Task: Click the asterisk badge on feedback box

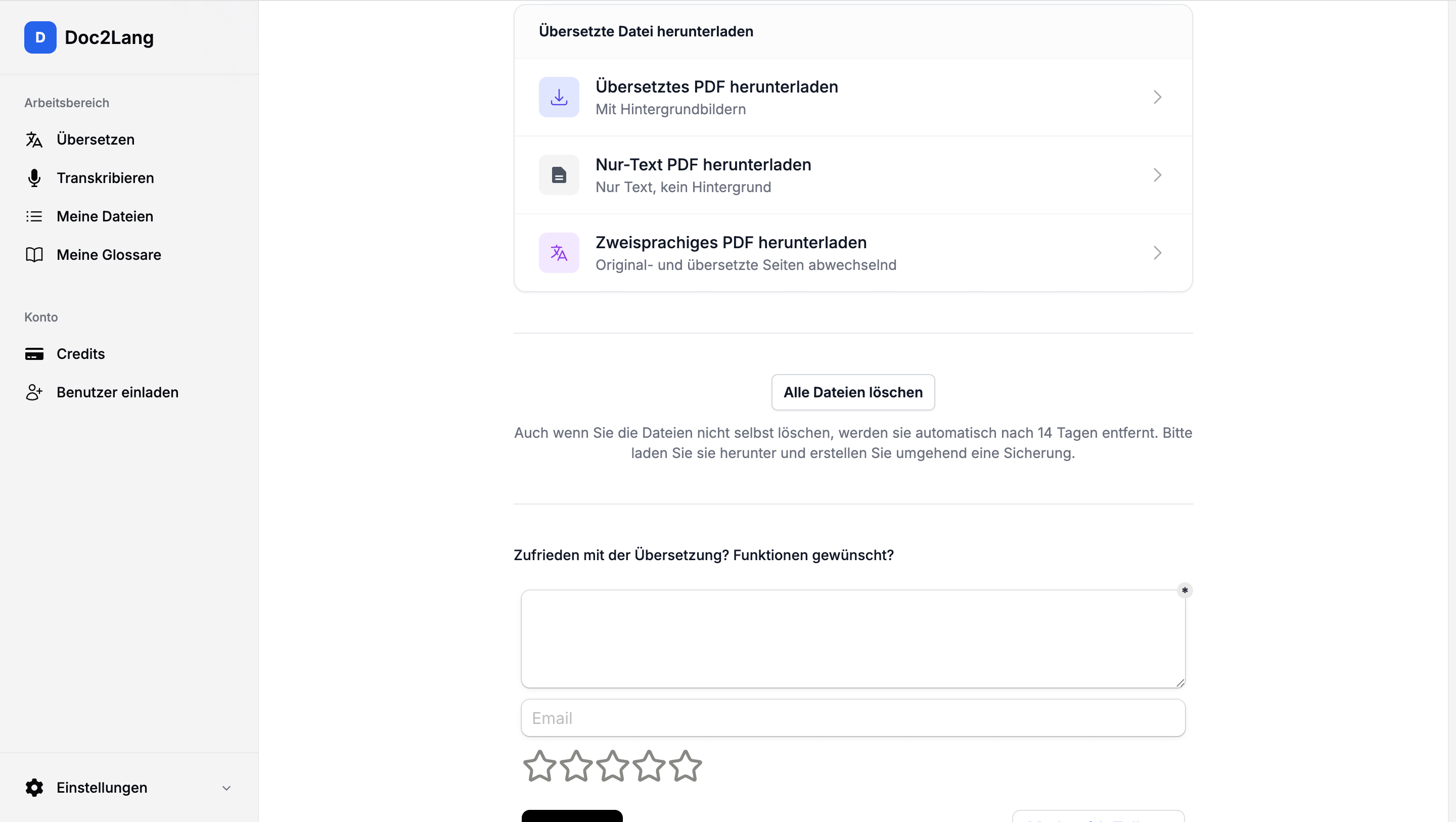Action: pyautogui.click(x=1185, y=591)
